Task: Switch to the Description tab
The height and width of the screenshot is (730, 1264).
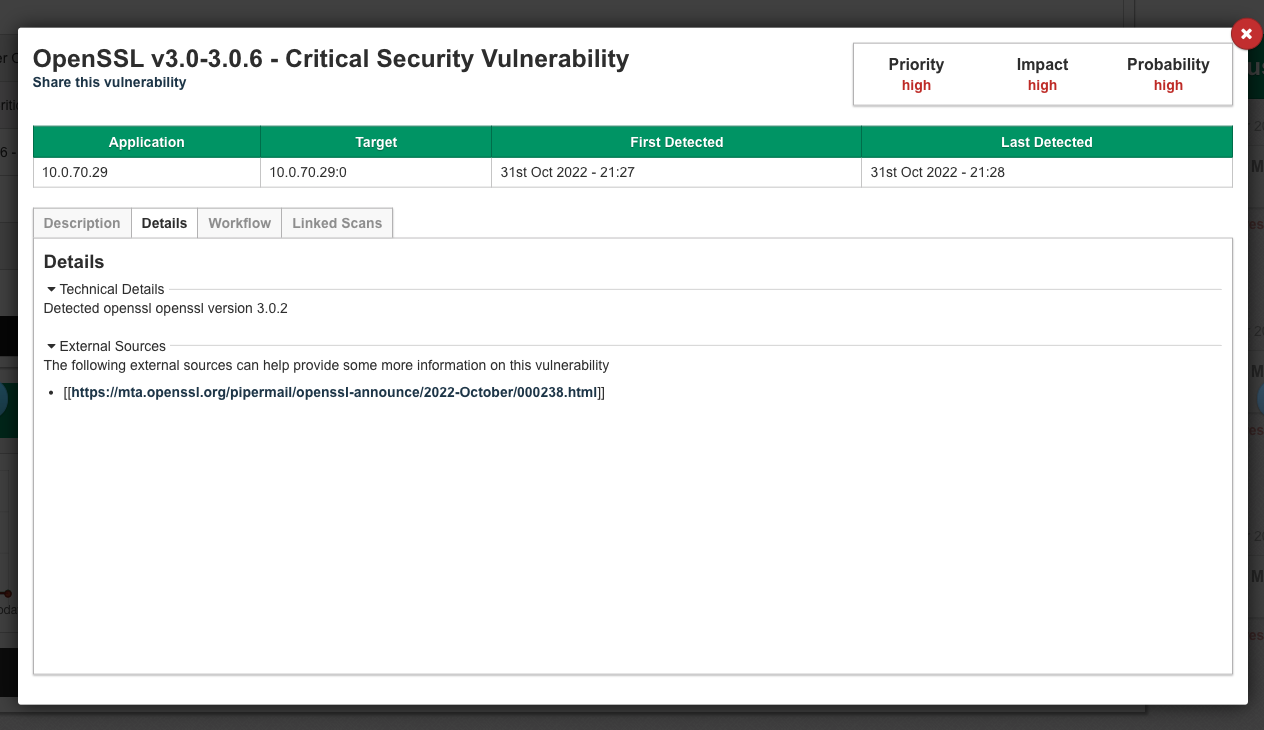Action: click(82, 223)
